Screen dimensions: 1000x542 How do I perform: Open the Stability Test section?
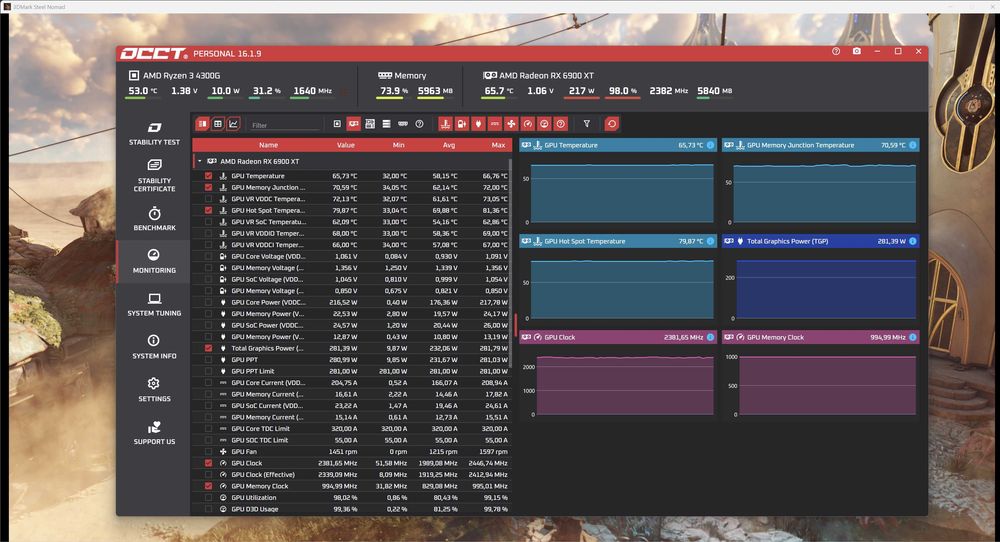pos(154,134)
